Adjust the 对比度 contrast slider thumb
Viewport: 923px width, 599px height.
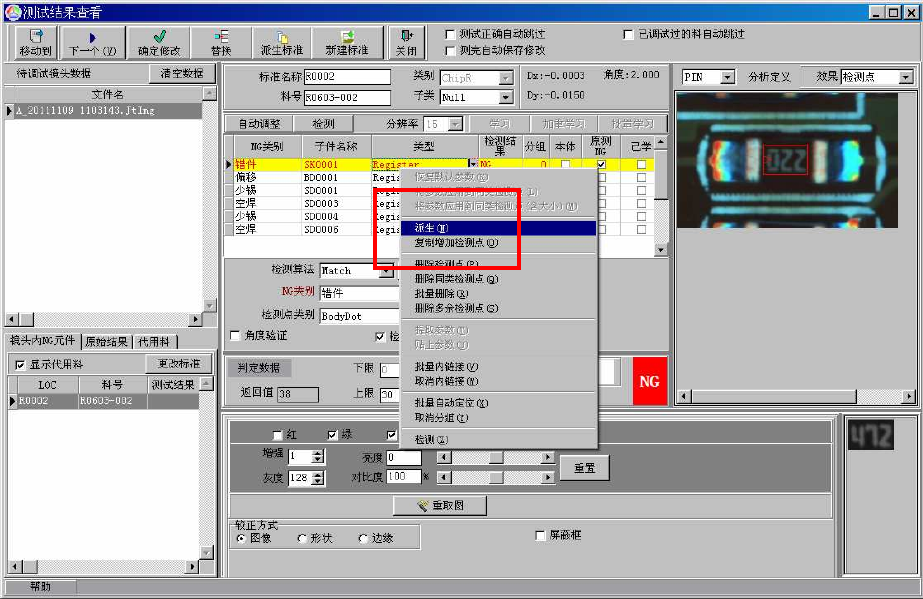(x=496, y=477)
